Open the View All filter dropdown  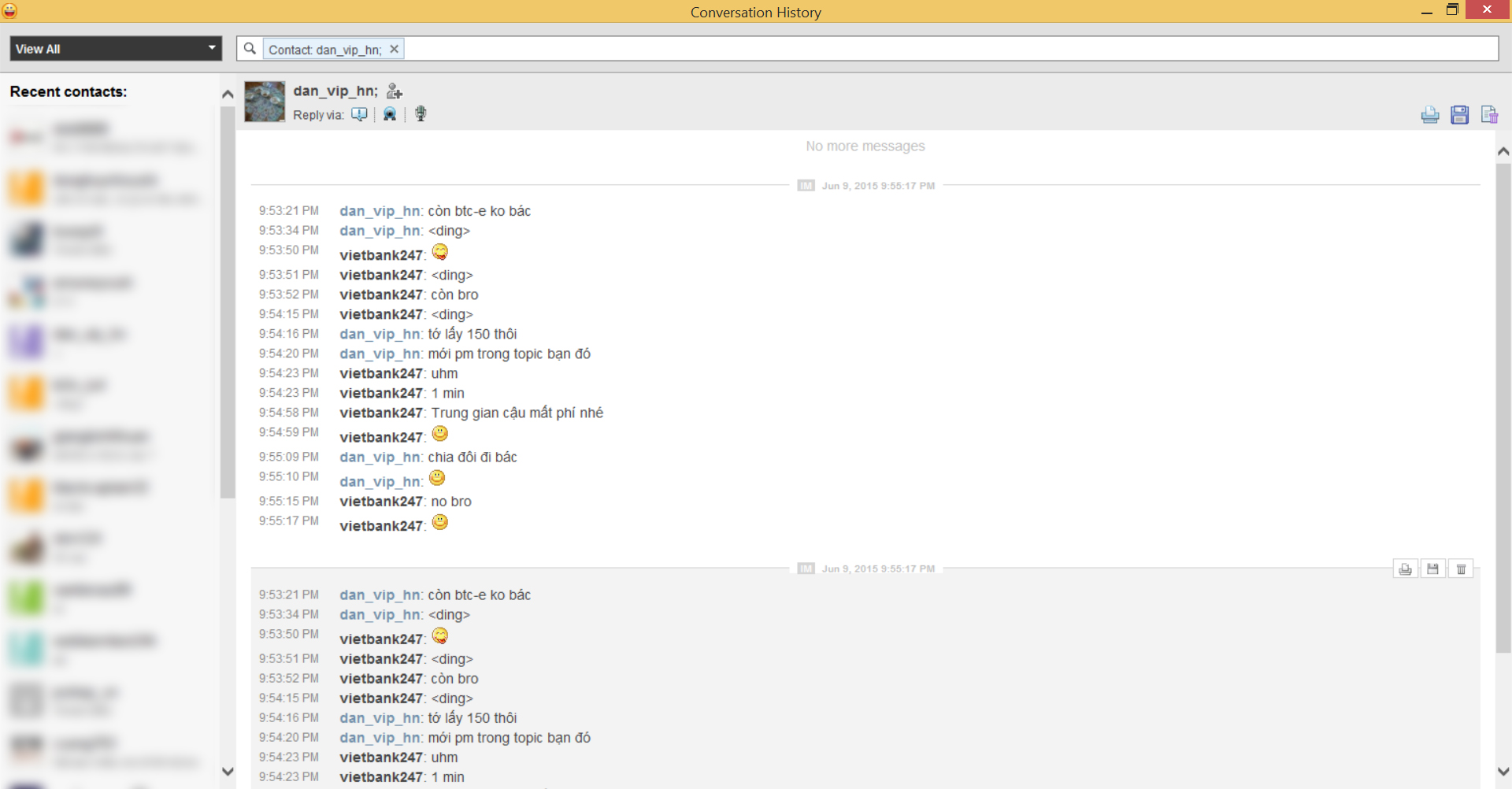coord(116,49)
